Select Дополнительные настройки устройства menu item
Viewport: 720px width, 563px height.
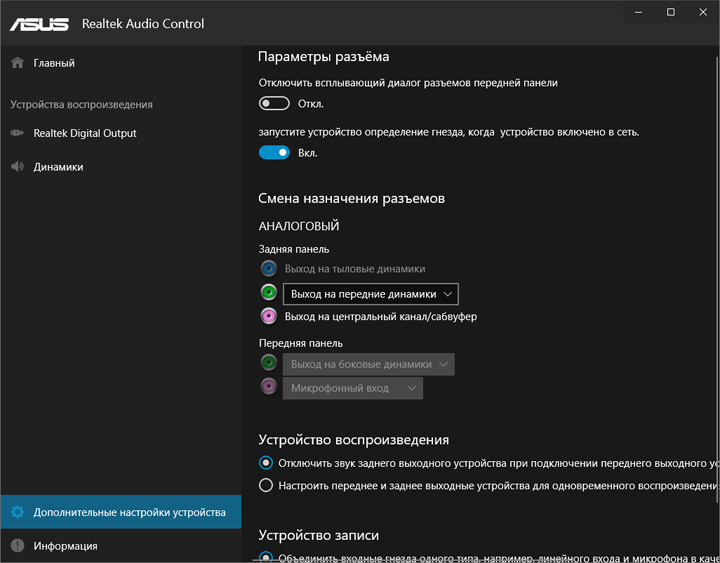[121, 512]
